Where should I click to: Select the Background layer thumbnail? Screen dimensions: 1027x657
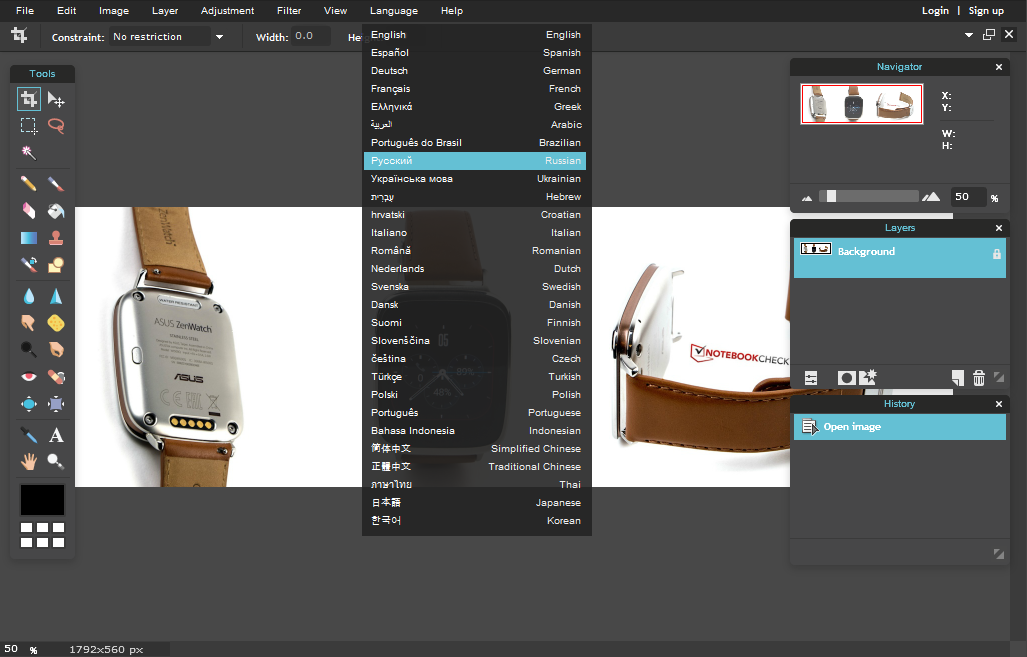pos(816,249)
